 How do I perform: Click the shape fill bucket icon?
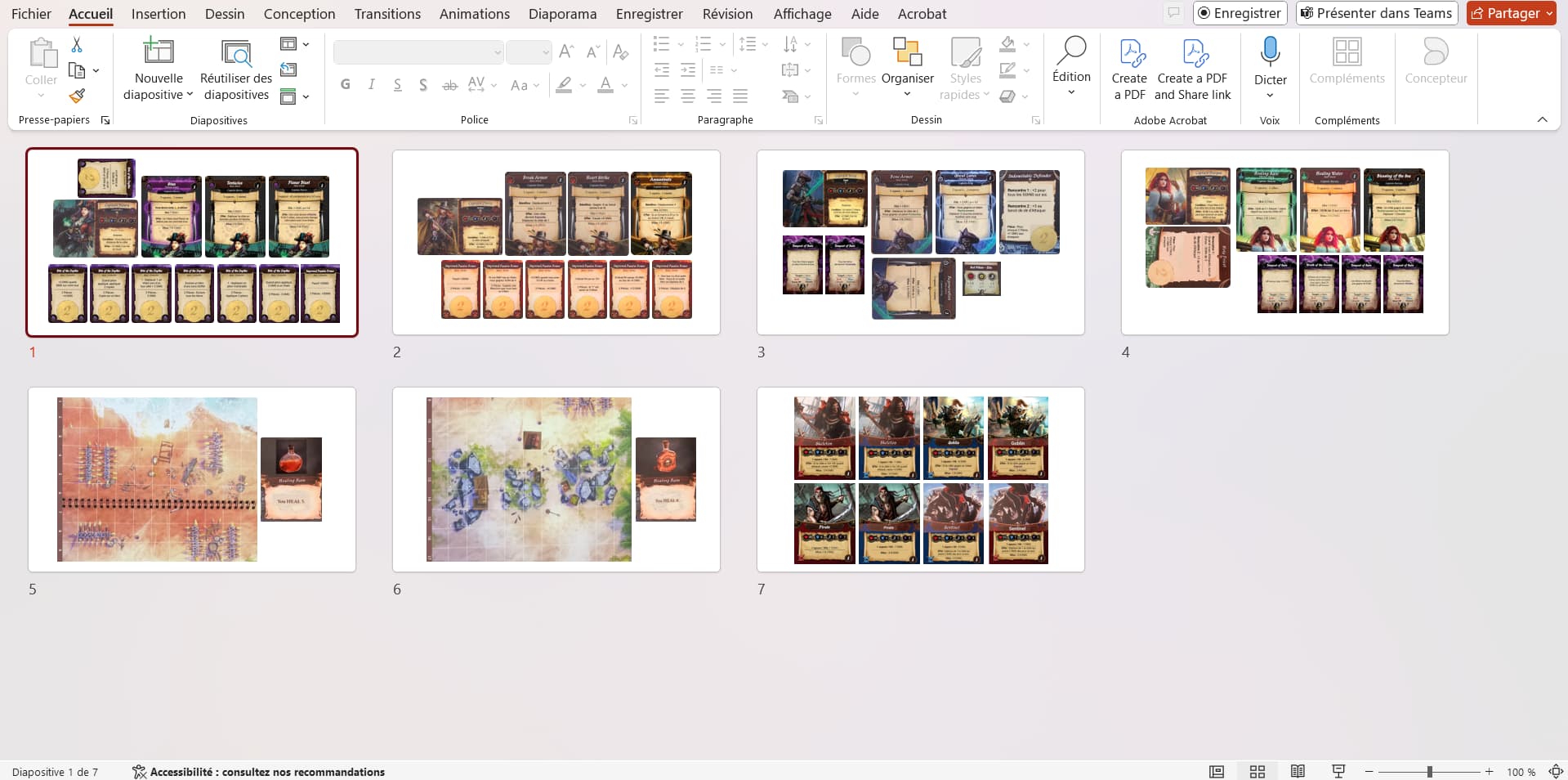[1008, 44]
